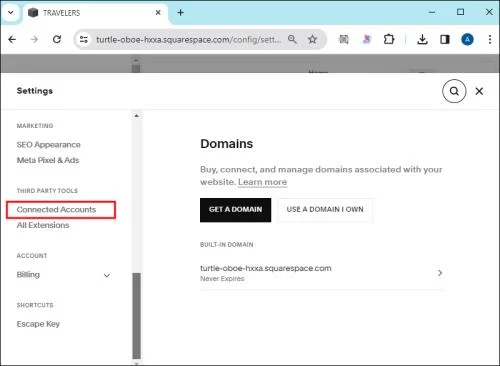Screen dimensions: 500x366
Task: Click the ACCOUNT section label
Action: coord(32,256)
